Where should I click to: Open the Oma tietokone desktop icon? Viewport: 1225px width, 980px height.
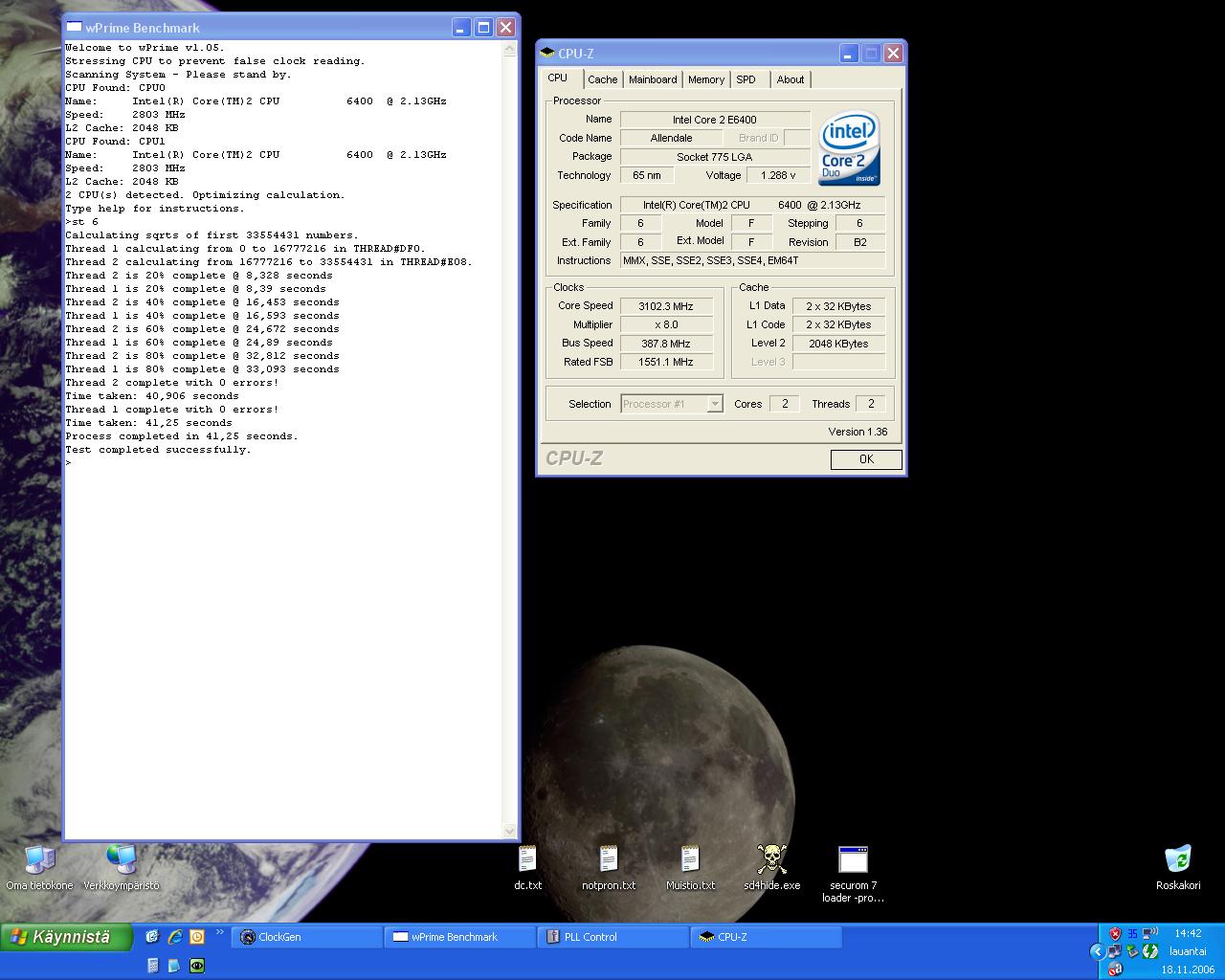[x=39, y=867]
